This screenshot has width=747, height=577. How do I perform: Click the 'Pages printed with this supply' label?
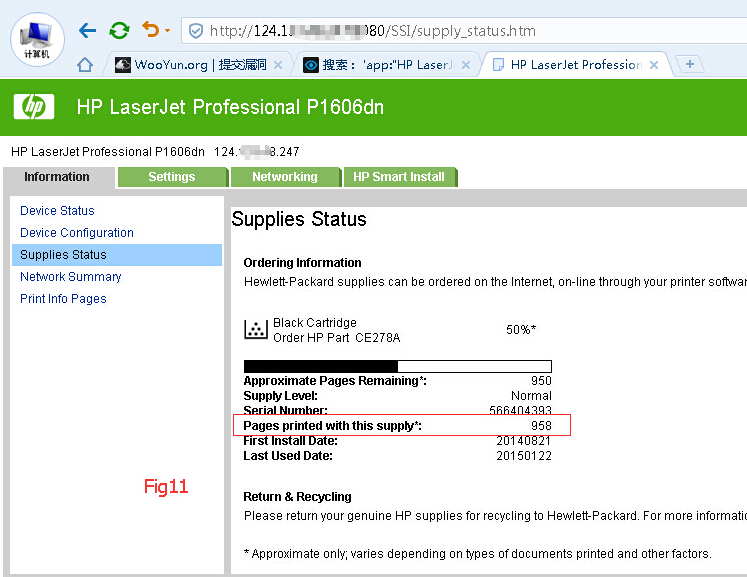click(332, 425)
